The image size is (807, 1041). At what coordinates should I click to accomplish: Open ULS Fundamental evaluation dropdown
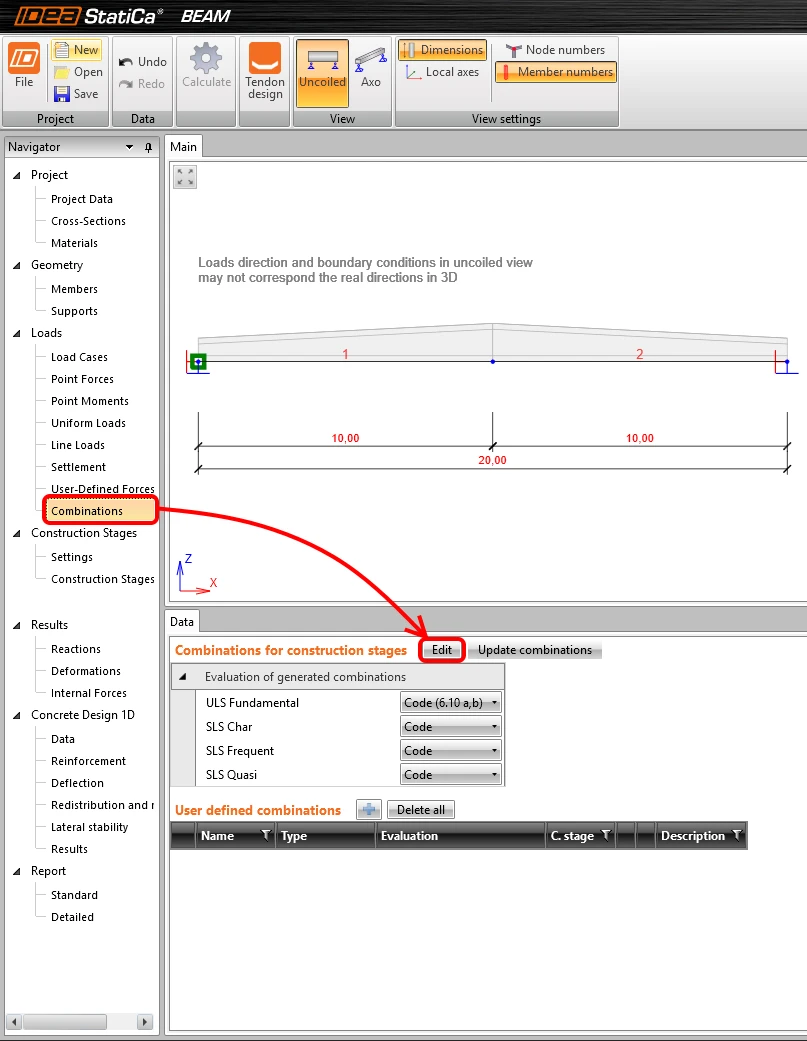point(451,702)
